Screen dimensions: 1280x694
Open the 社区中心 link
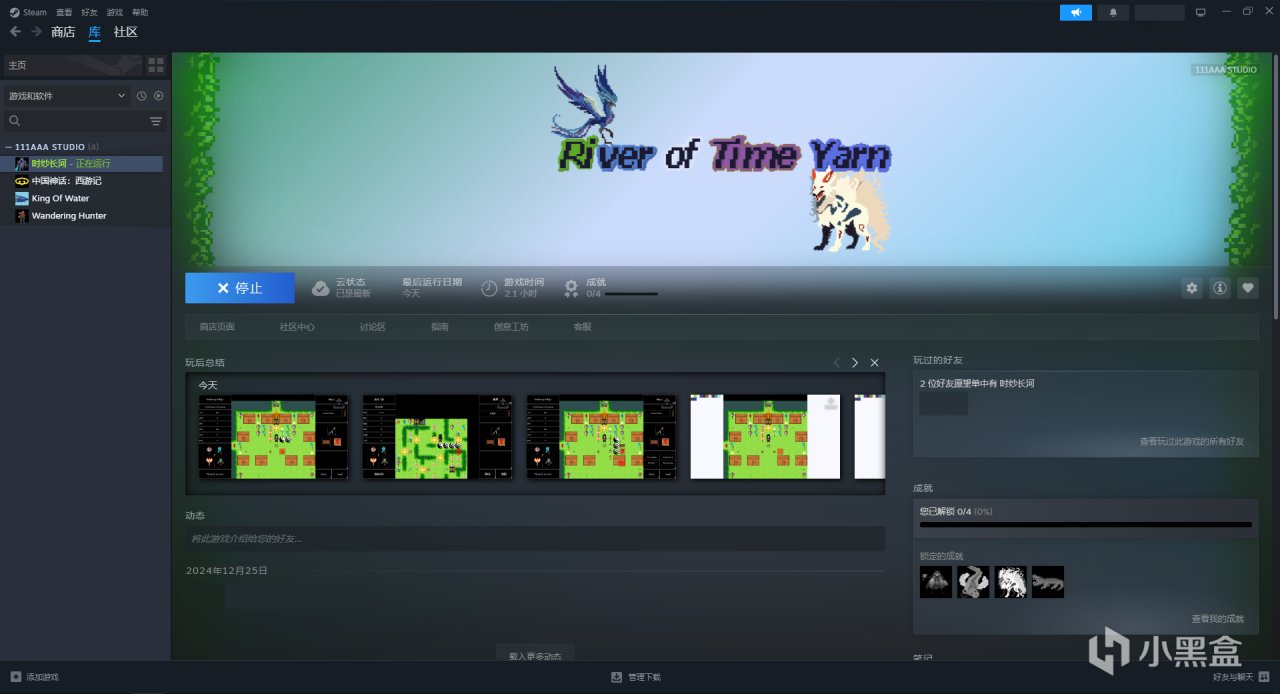point(297,327)
